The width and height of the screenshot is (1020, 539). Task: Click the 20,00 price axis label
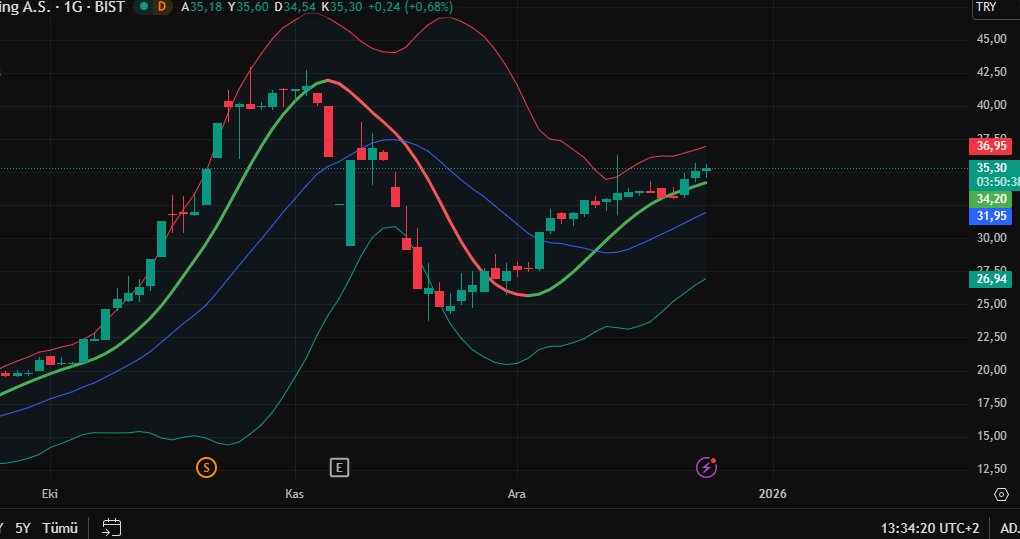[x=991, y=370]
